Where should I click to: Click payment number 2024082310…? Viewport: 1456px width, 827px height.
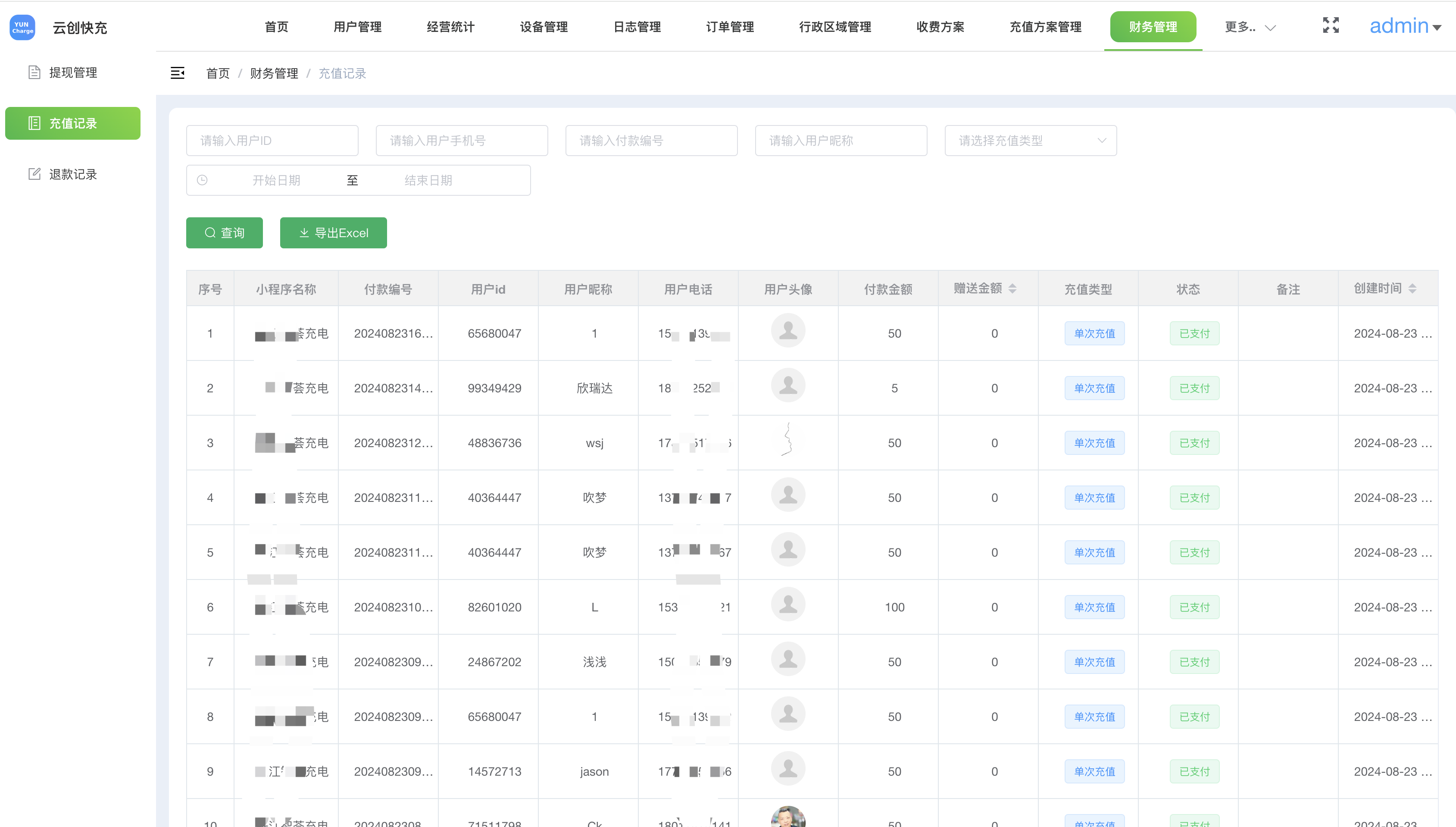394,607
